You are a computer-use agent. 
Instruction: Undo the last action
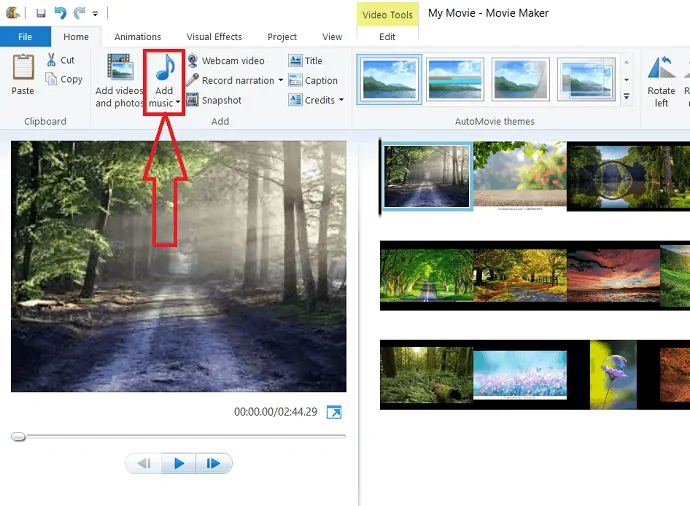60,13
